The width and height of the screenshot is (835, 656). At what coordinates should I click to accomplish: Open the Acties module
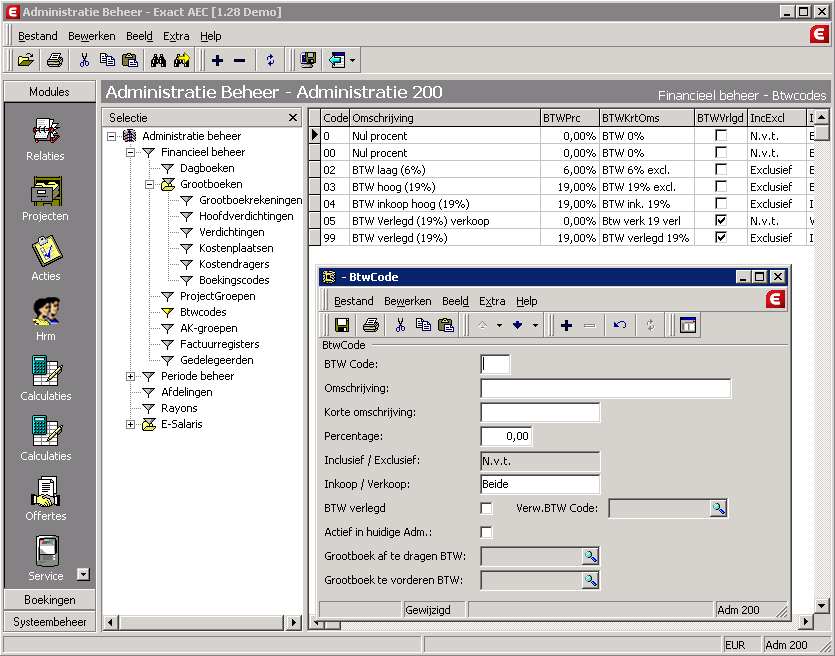pos(46,259)
